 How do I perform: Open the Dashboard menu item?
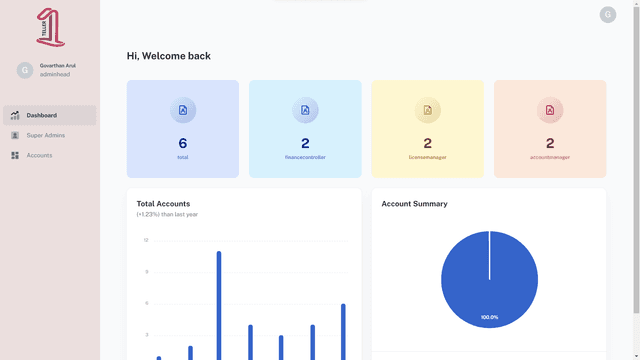pos(50,116)
